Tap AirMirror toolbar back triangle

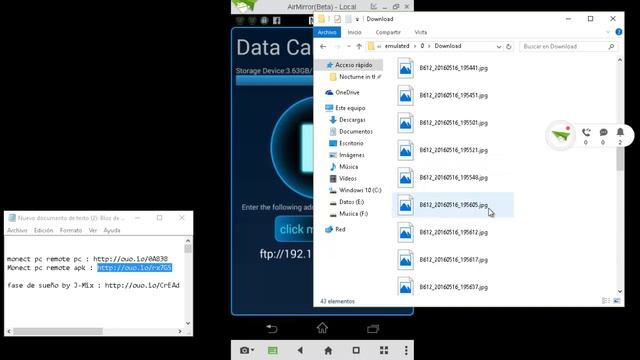(x=300, y=350)
